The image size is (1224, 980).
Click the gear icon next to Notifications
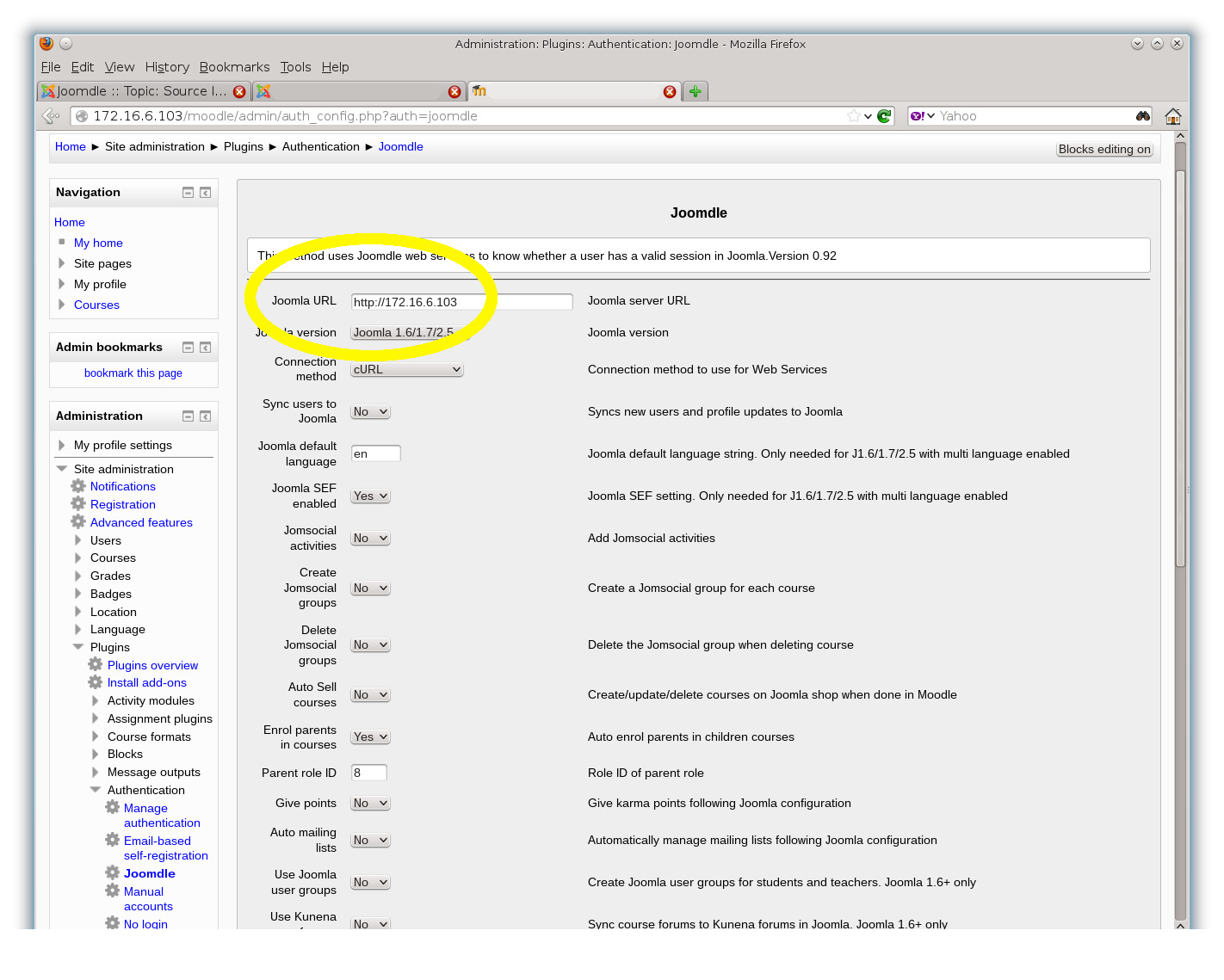point(78,486)
